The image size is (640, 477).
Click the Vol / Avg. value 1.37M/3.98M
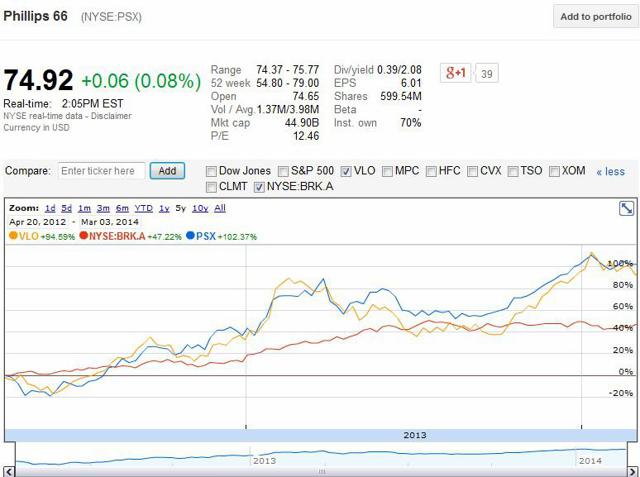[288, 109]
